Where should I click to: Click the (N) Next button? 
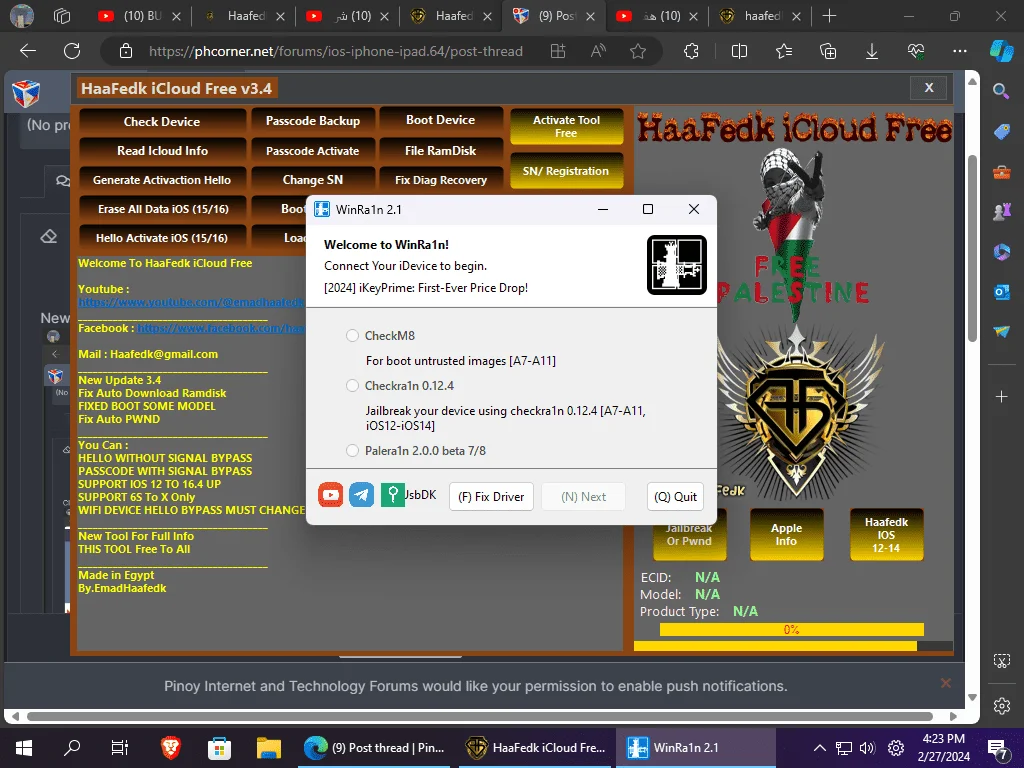pyautogui.click(x=583, y=497)
